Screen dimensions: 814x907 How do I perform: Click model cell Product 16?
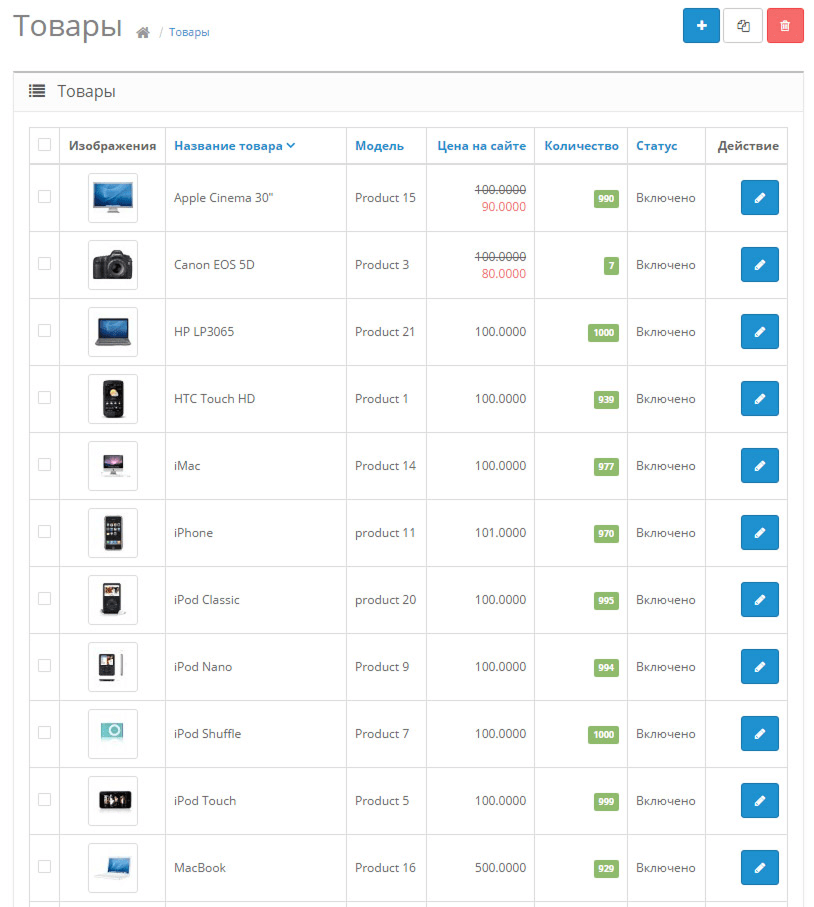(x=385, y=868)
